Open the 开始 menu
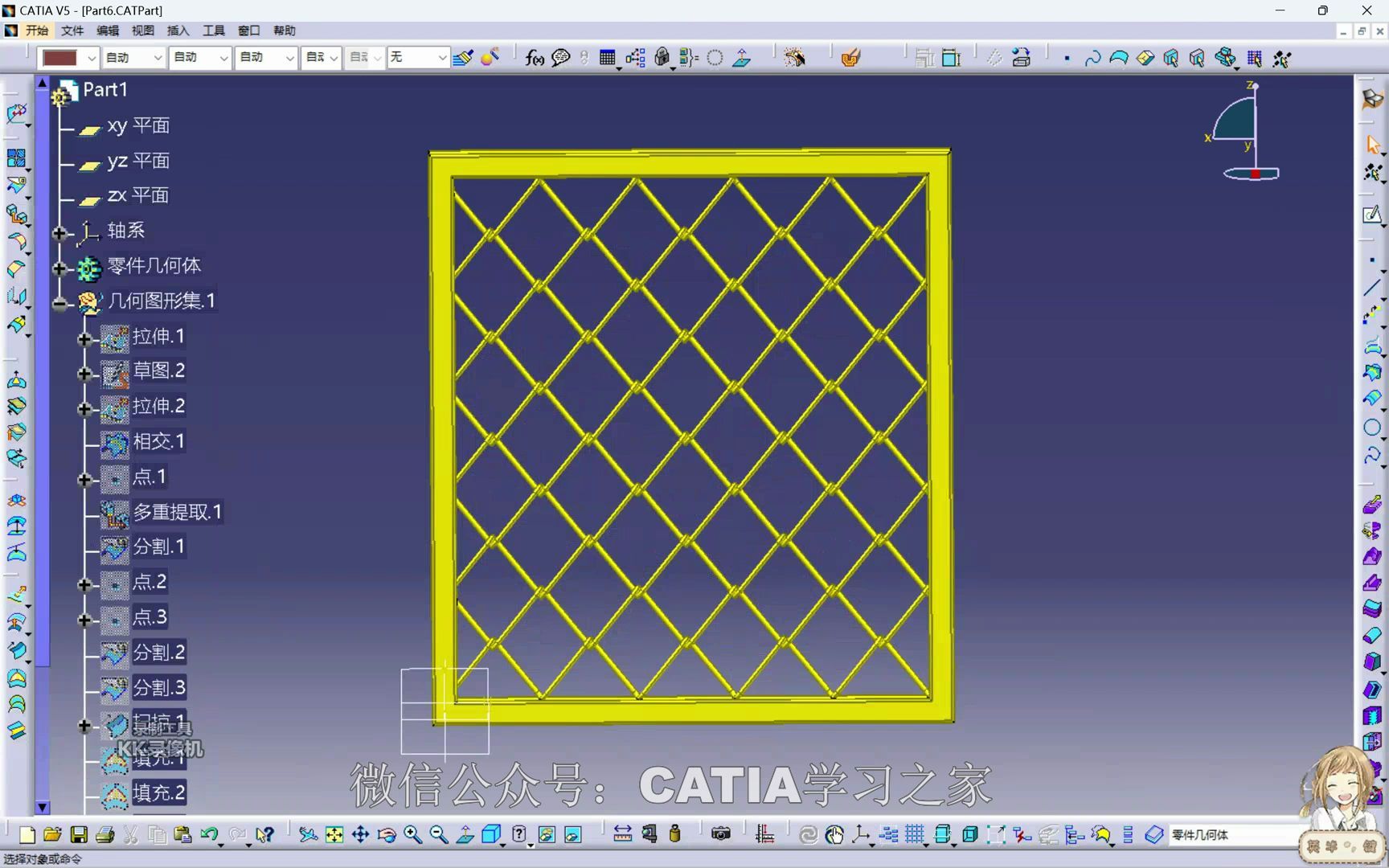Viewport: 1389px width, 868px height. [37, 31]
